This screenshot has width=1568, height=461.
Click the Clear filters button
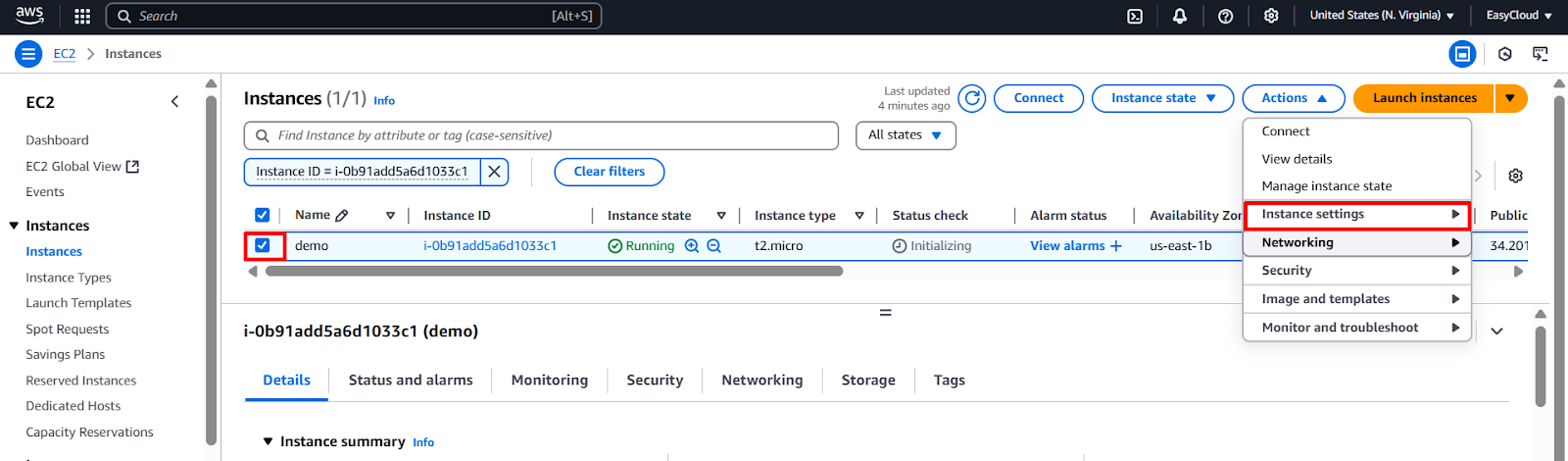coord(610,172)
